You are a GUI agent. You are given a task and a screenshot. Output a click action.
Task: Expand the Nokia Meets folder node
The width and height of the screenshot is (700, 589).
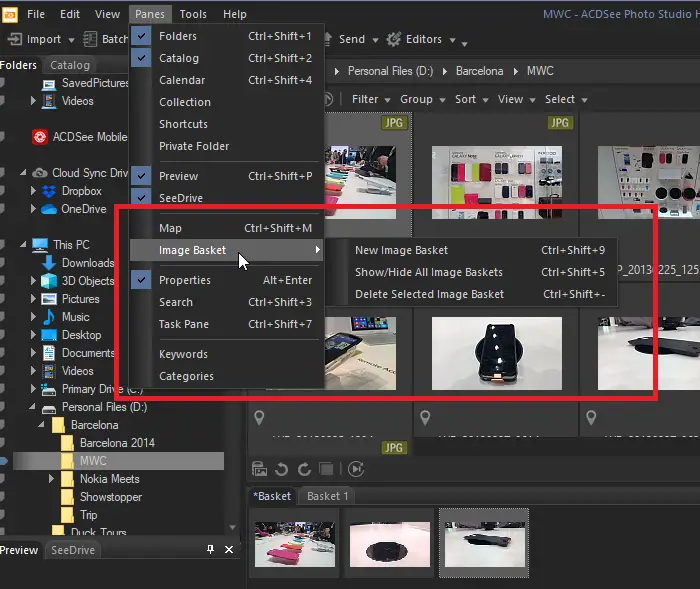[51, 478]
